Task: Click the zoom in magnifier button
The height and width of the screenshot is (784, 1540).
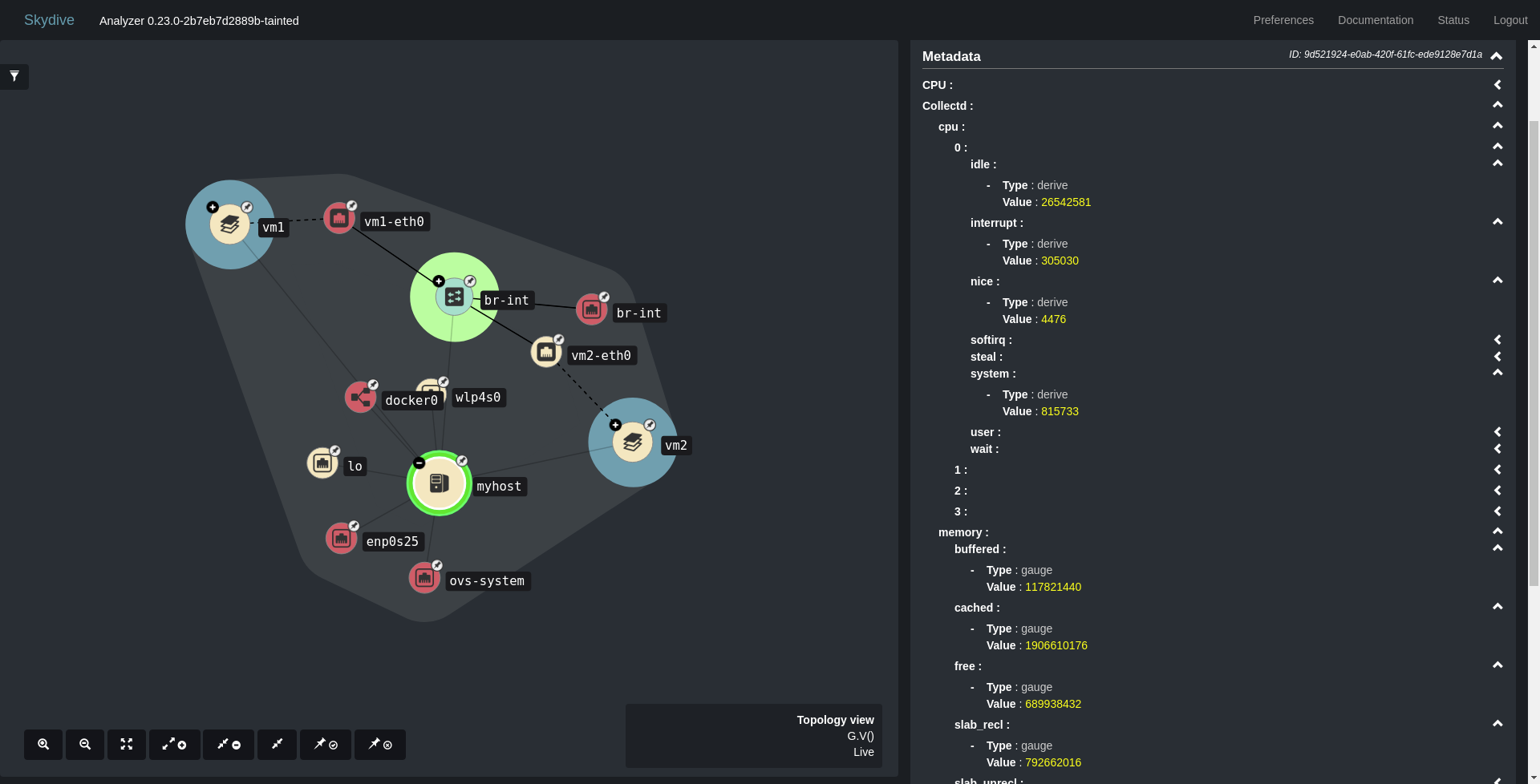Action: 43,745
